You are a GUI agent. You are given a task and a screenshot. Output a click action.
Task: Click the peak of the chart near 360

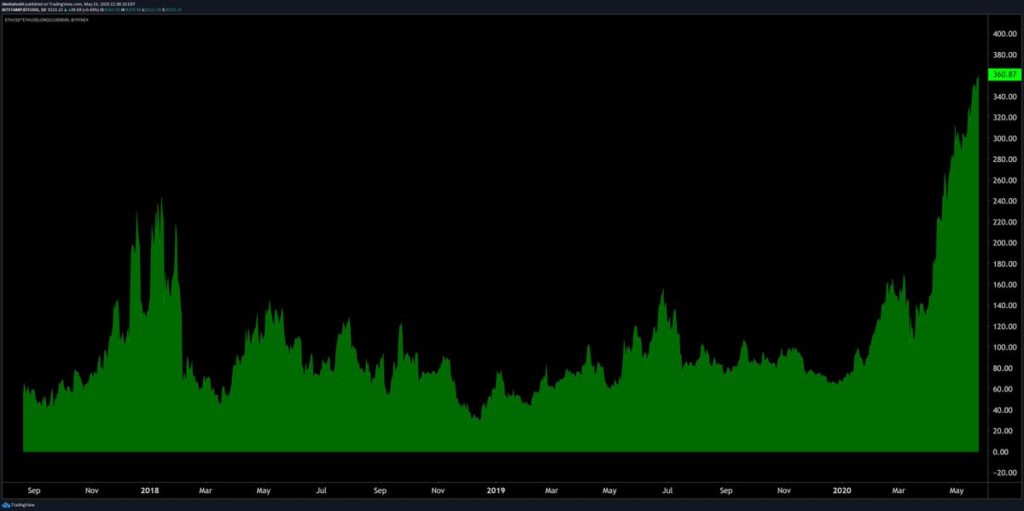tap(977, 79)
